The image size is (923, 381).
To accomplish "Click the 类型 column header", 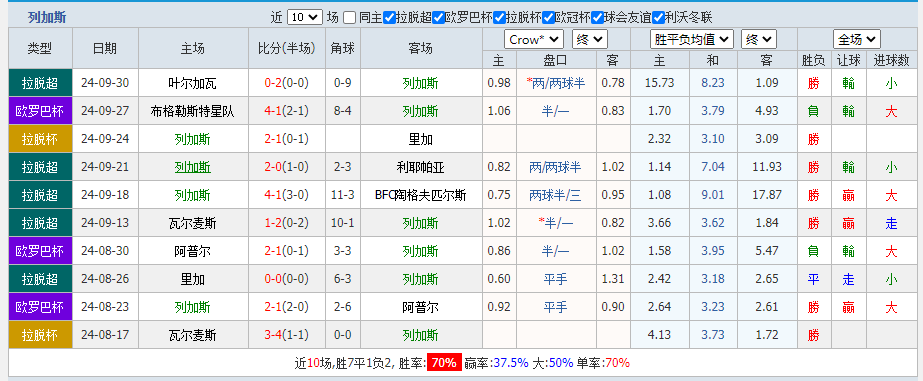I will coord(41,49).
